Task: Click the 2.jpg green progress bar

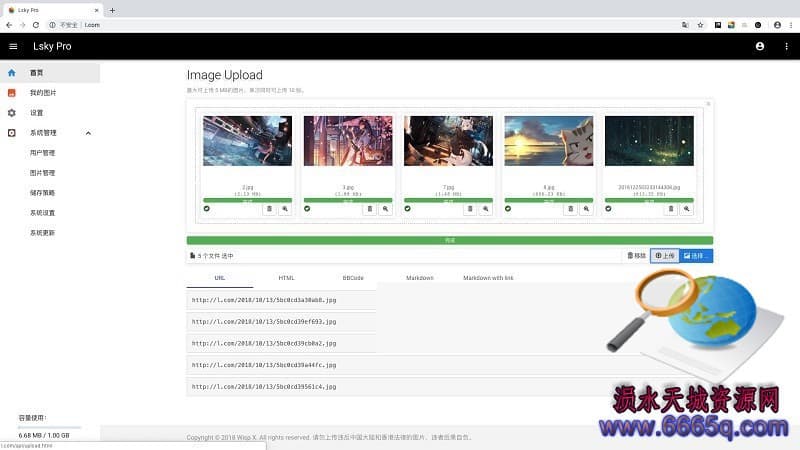Action: point(247,201)
